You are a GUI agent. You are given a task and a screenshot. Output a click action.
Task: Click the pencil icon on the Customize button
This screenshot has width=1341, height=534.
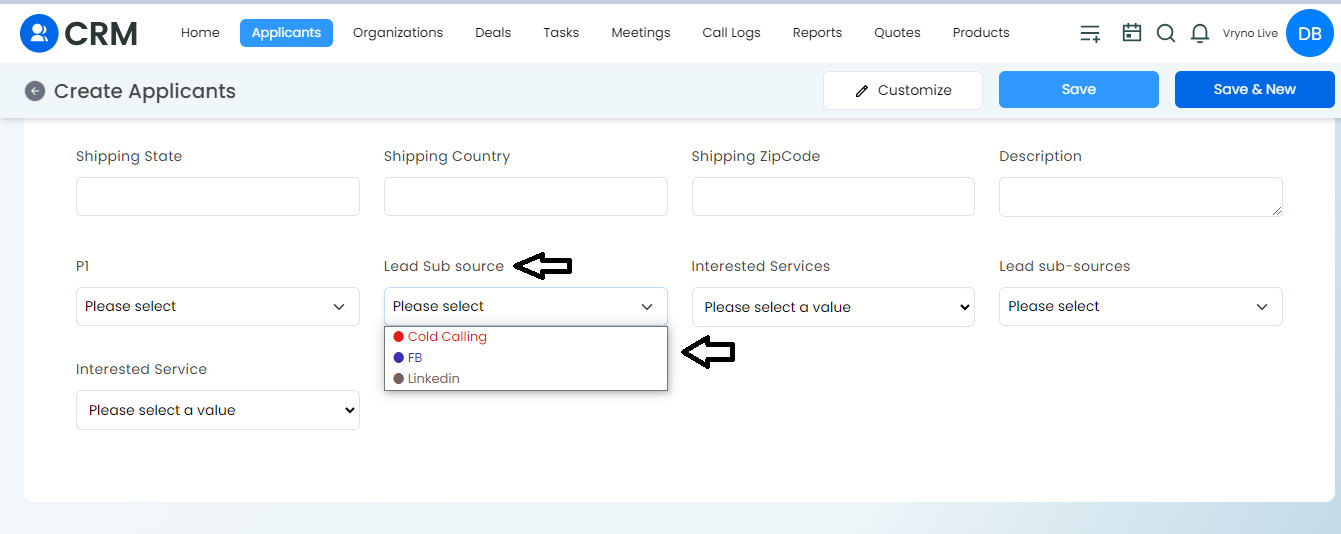[x=862, y=90]
